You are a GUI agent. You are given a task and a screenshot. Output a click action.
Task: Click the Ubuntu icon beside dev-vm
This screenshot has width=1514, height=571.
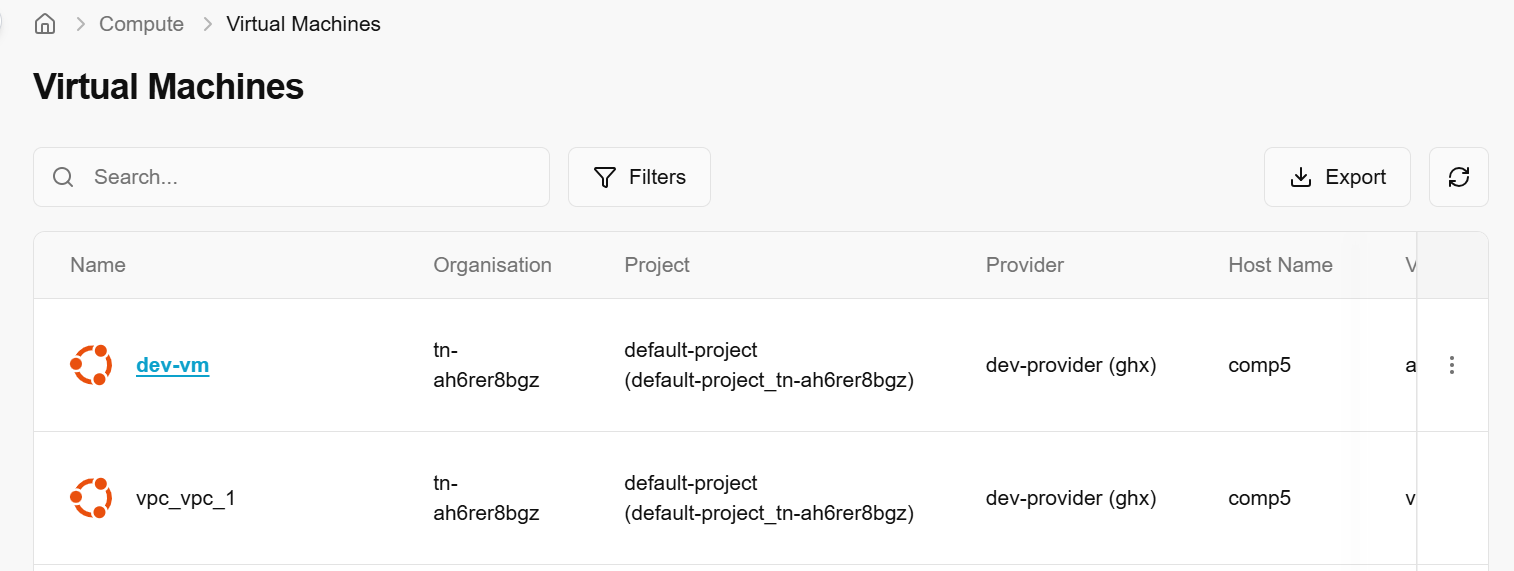(x=91, y=365)
